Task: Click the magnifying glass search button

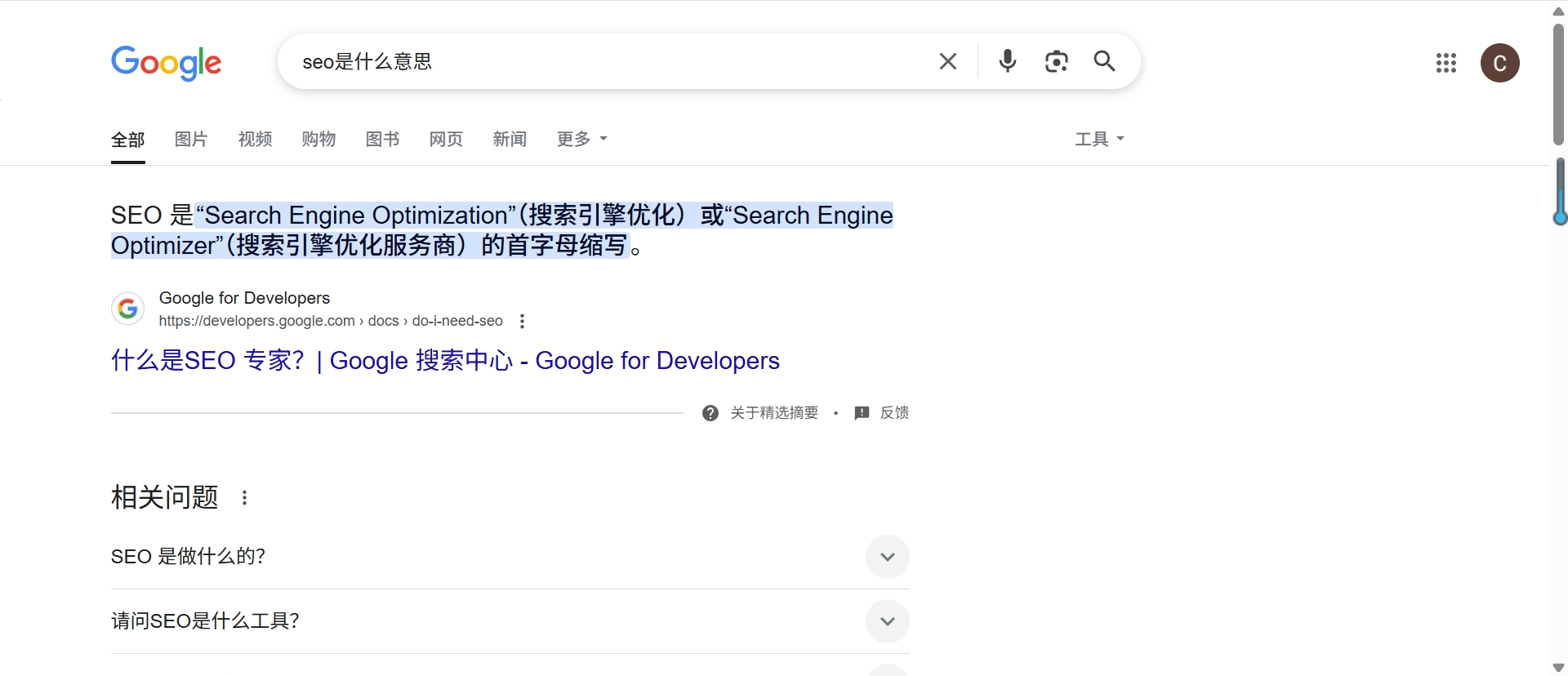Action: click(x=1104, y=61)
